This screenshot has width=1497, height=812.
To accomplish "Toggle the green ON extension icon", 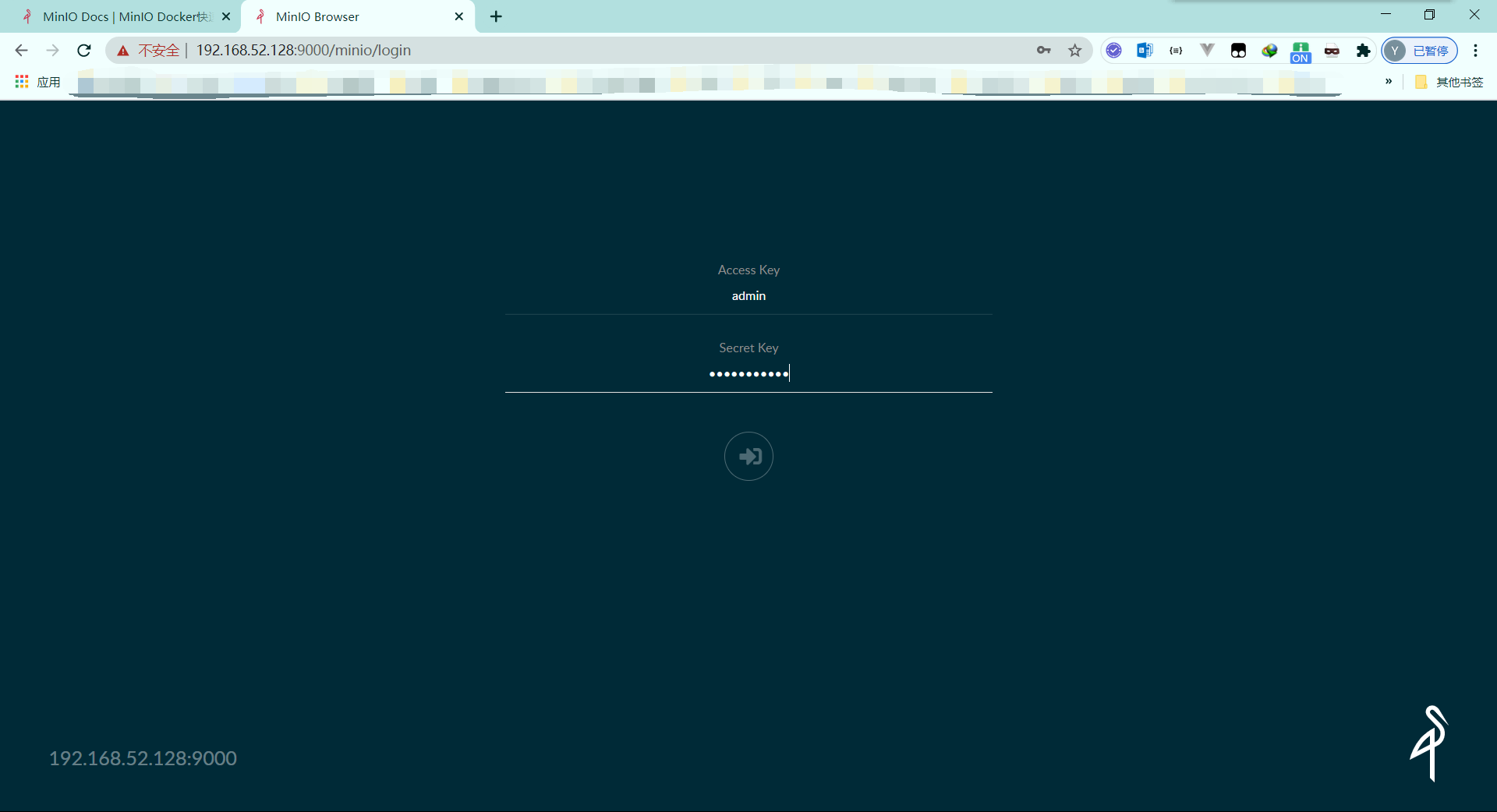I will point(1301,51).
